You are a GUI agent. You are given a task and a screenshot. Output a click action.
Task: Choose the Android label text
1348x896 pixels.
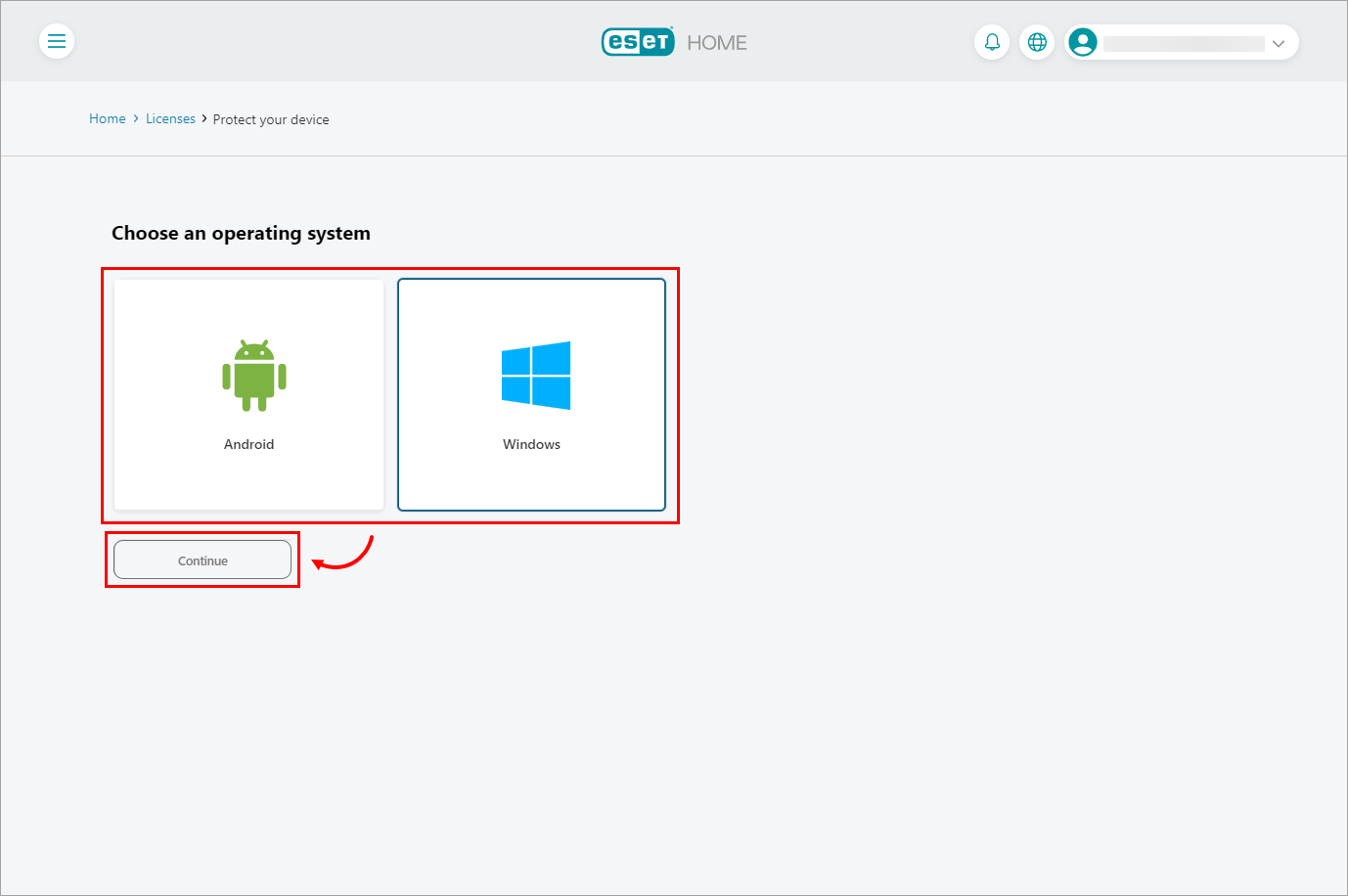click(249, 444)
